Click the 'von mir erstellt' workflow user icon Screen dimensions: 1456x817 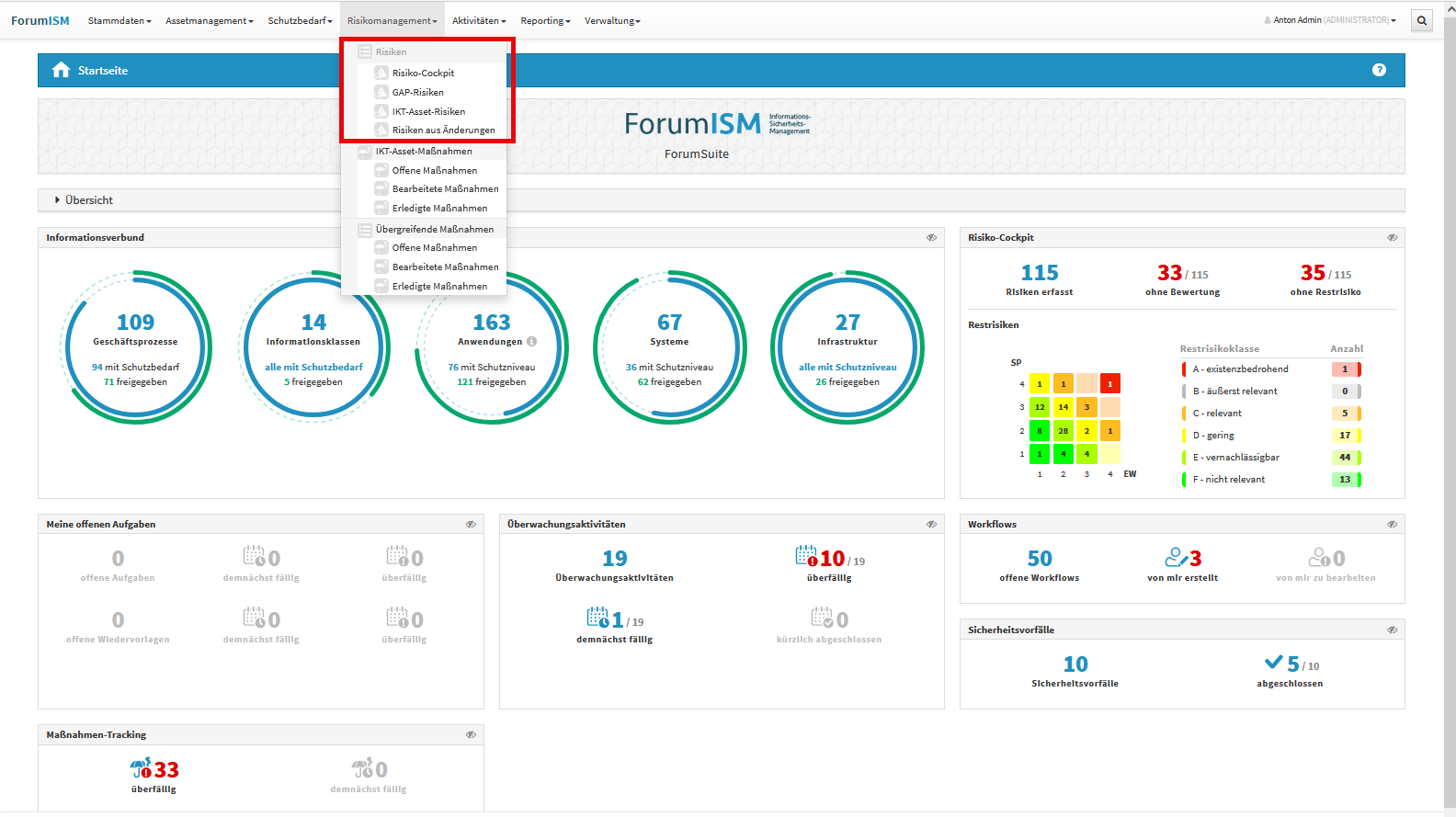[1176, 558]
